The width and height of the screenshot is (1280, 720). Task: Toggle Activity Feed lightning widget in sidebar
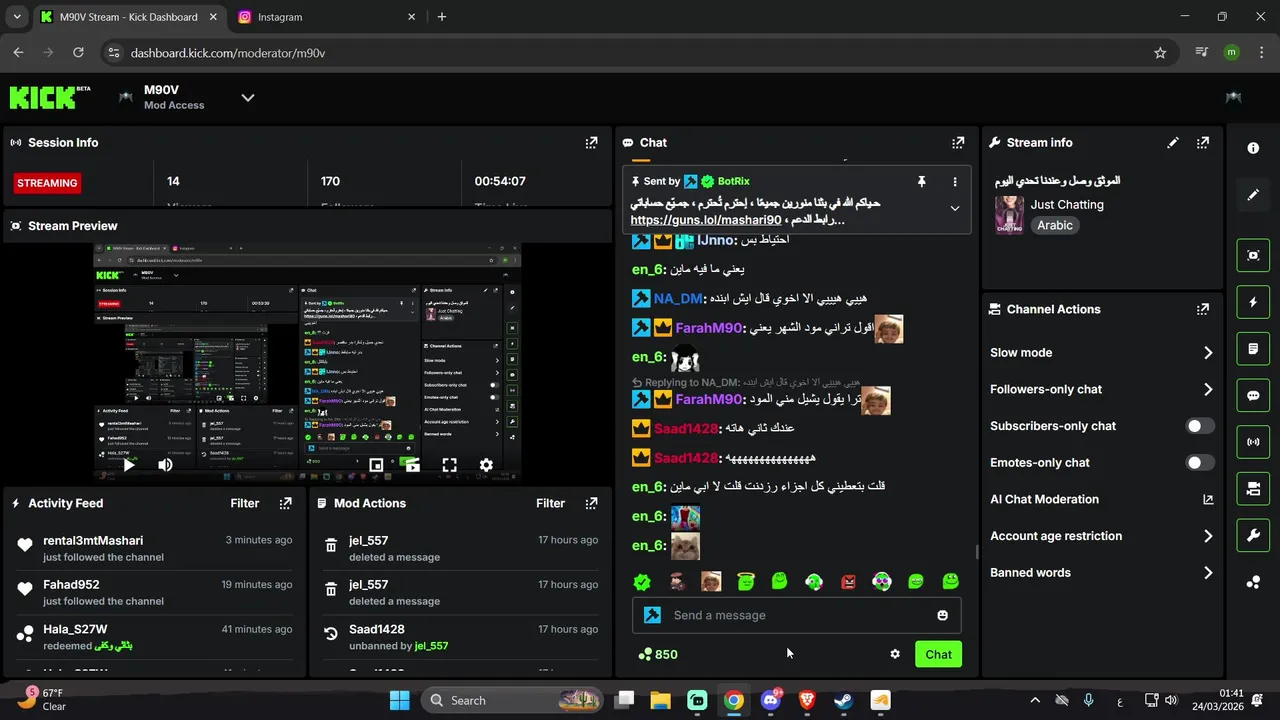[x=1253, y=302]
